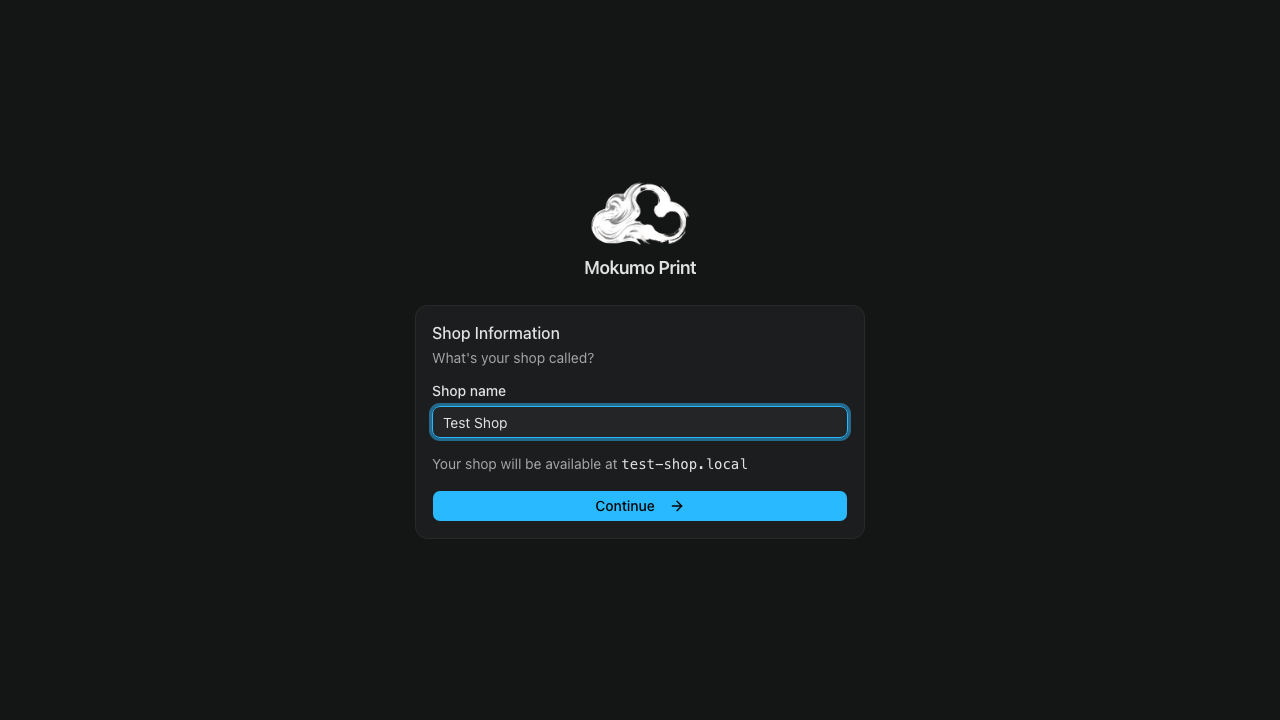Click the word "Print" in app title

[x=677, y=268]
